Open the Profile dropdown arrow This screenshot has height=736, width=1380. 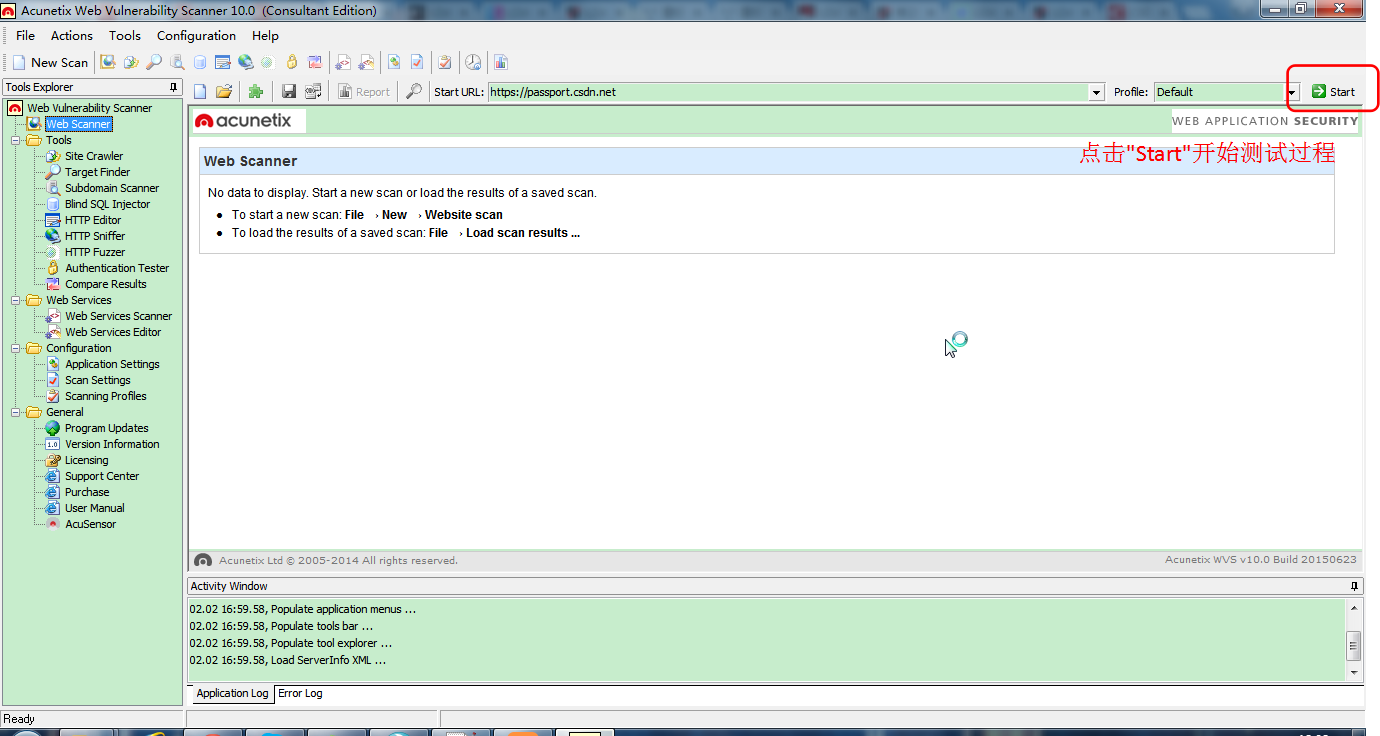pyautogui.click(x=1292, y=92)
